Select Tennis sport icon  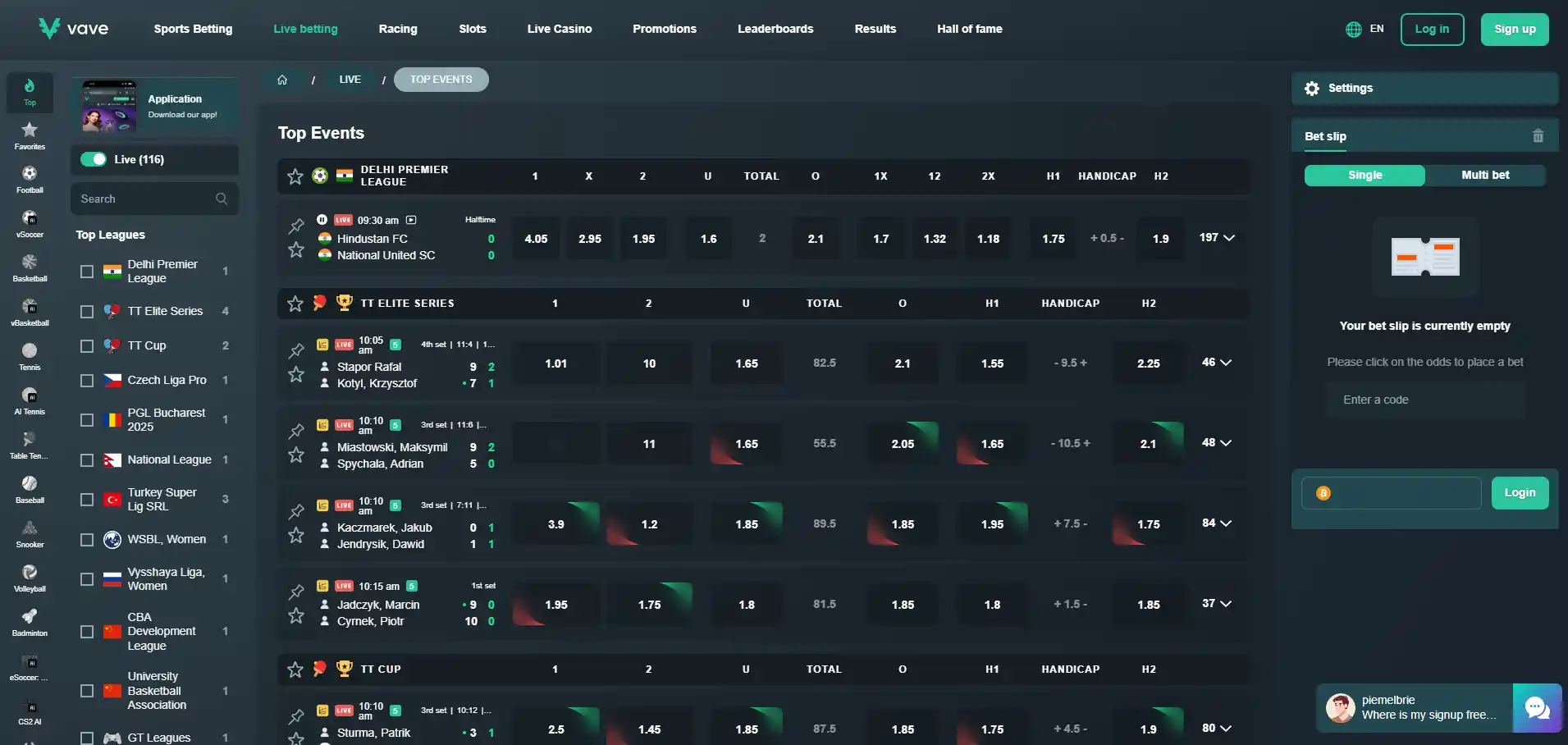(30, 357)
